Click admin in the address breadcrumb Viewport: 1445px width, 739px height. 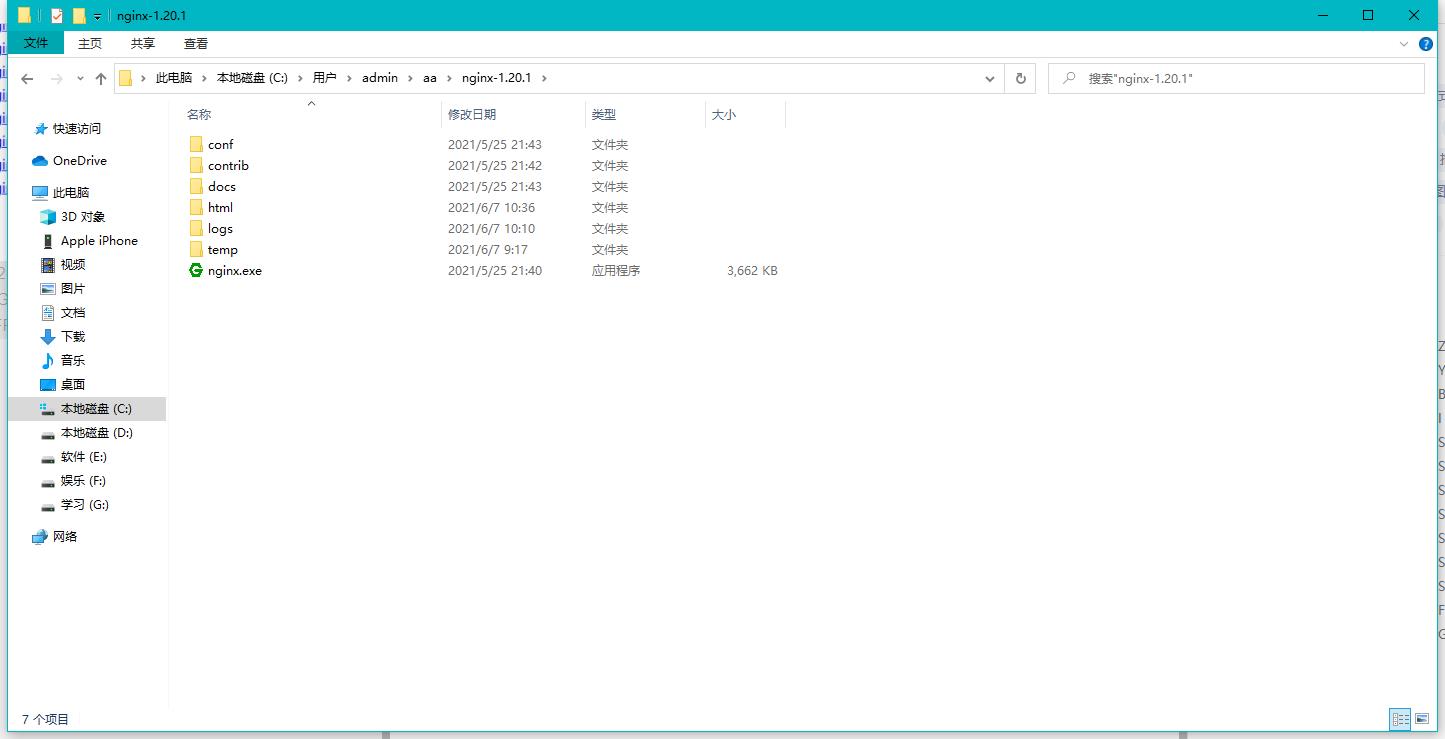click(x=380, y=78)
